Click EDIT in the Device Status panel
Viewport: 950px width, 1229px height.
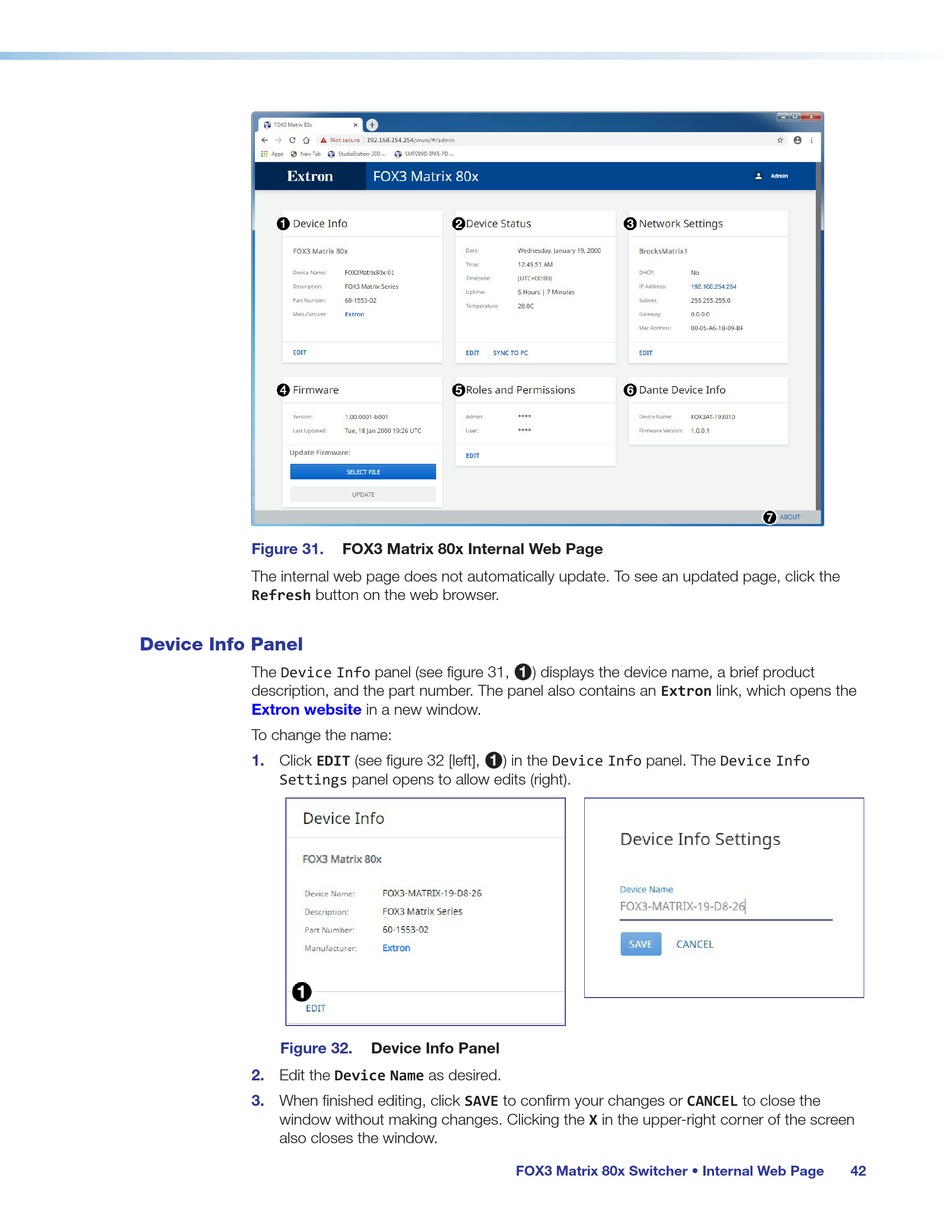click(x=472, y=353)
